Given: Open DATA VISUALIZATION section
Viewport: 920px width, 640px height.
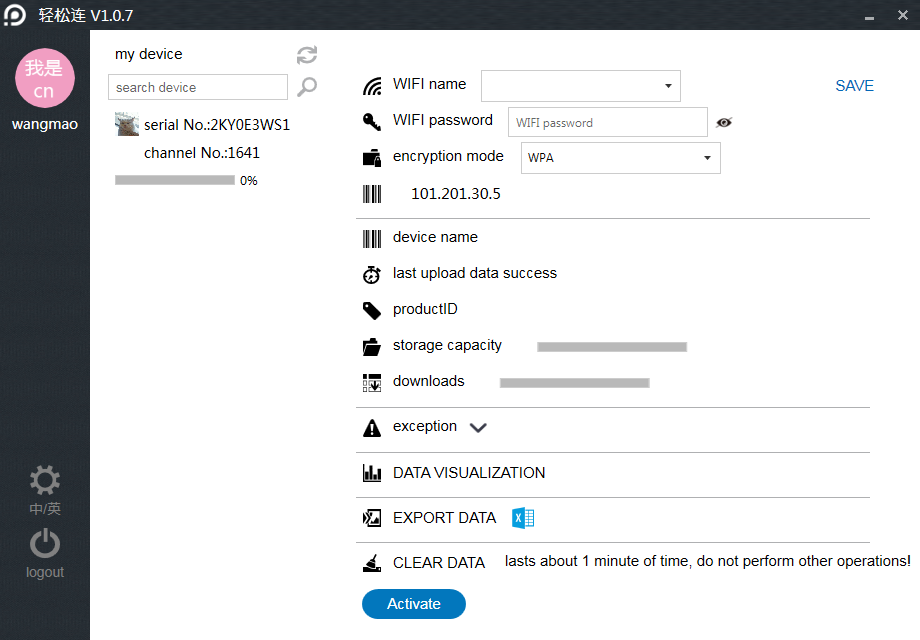Looking at the screenshot, I should pyautogui.click(x=469, y=473).
